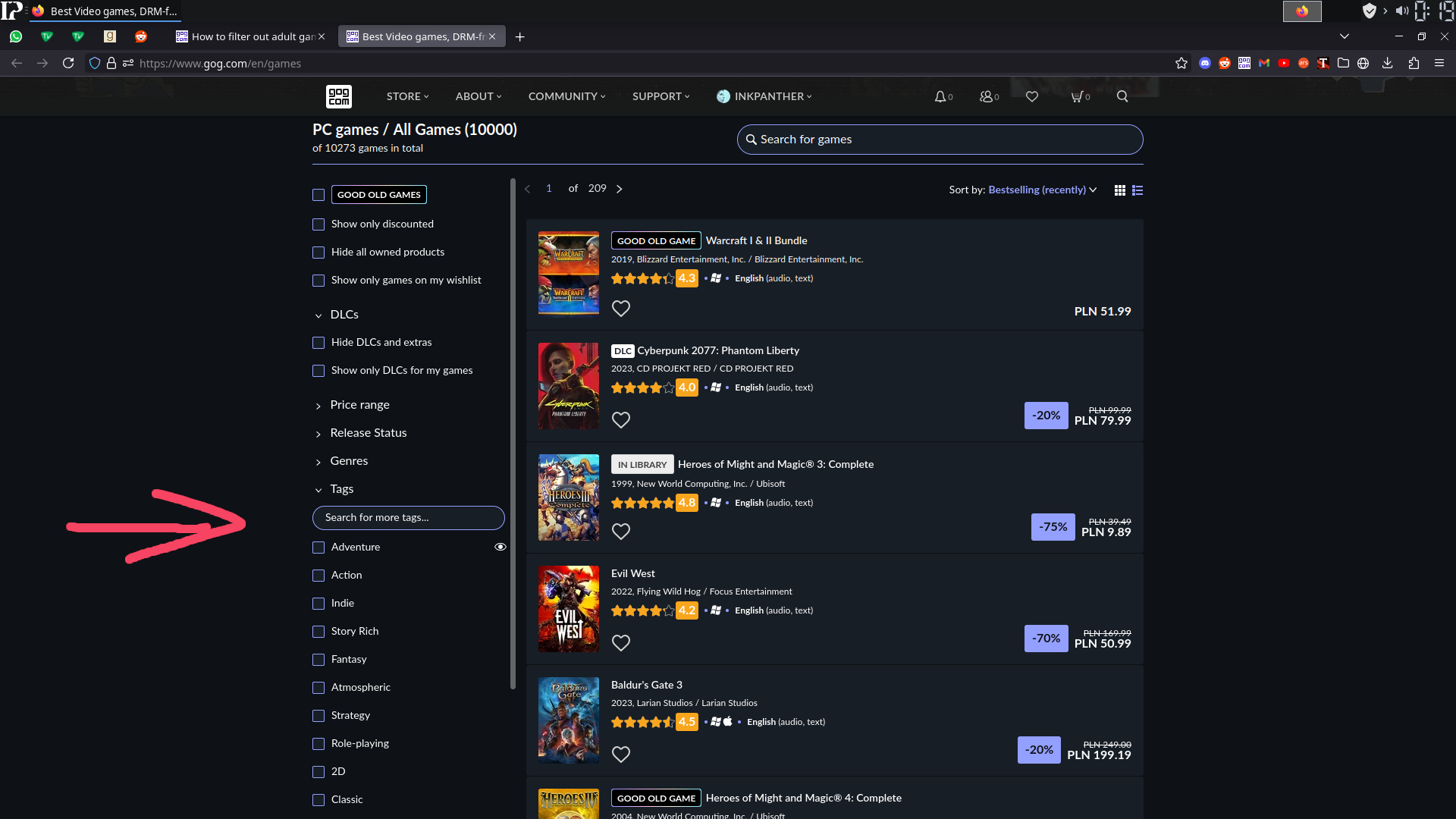Viewport: 1456px width, 819px height.
Task: Open Firefox downloads panel
Action: tap(1388, 64)
